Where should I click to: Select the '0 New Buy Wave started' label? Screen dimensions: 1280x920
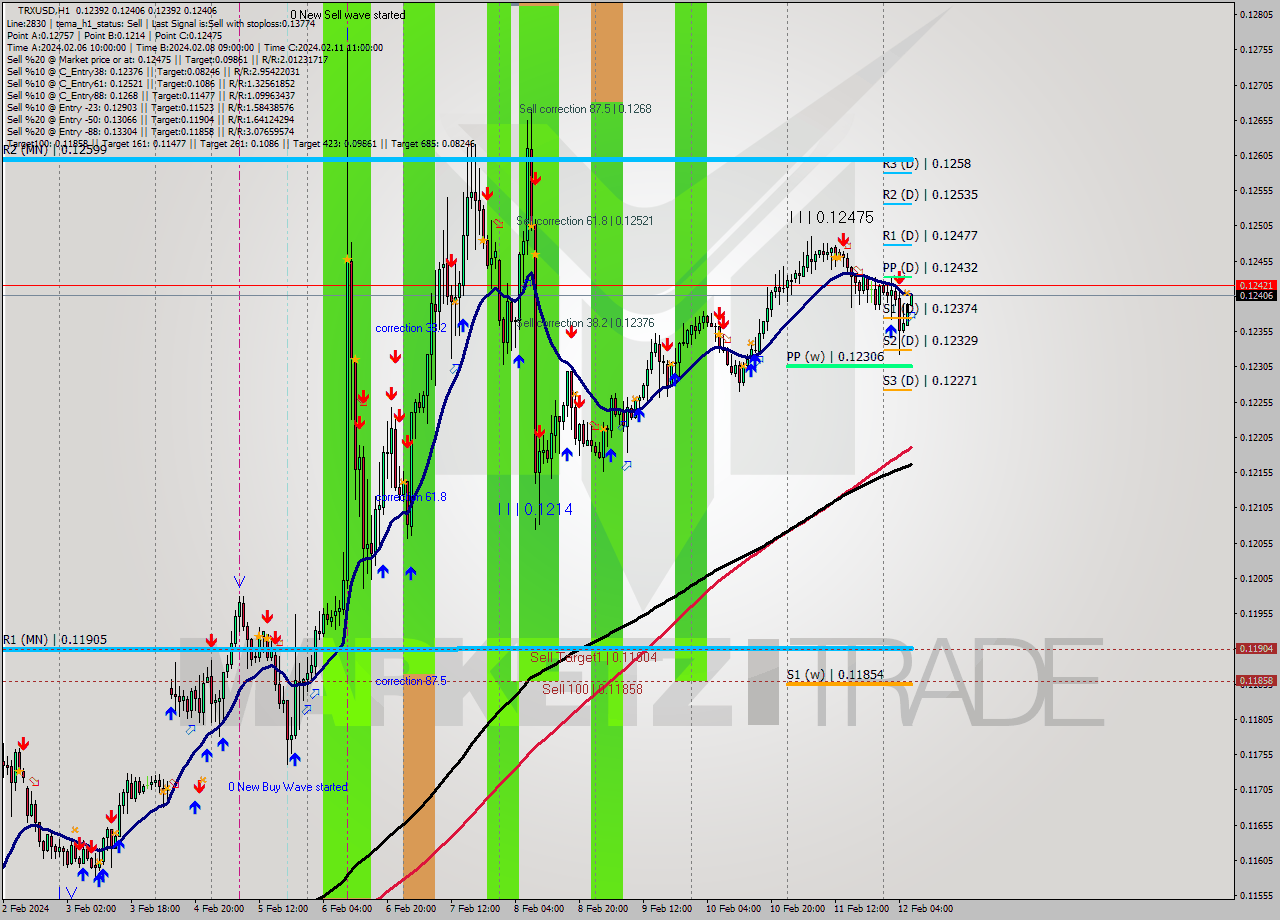point(288,787)
